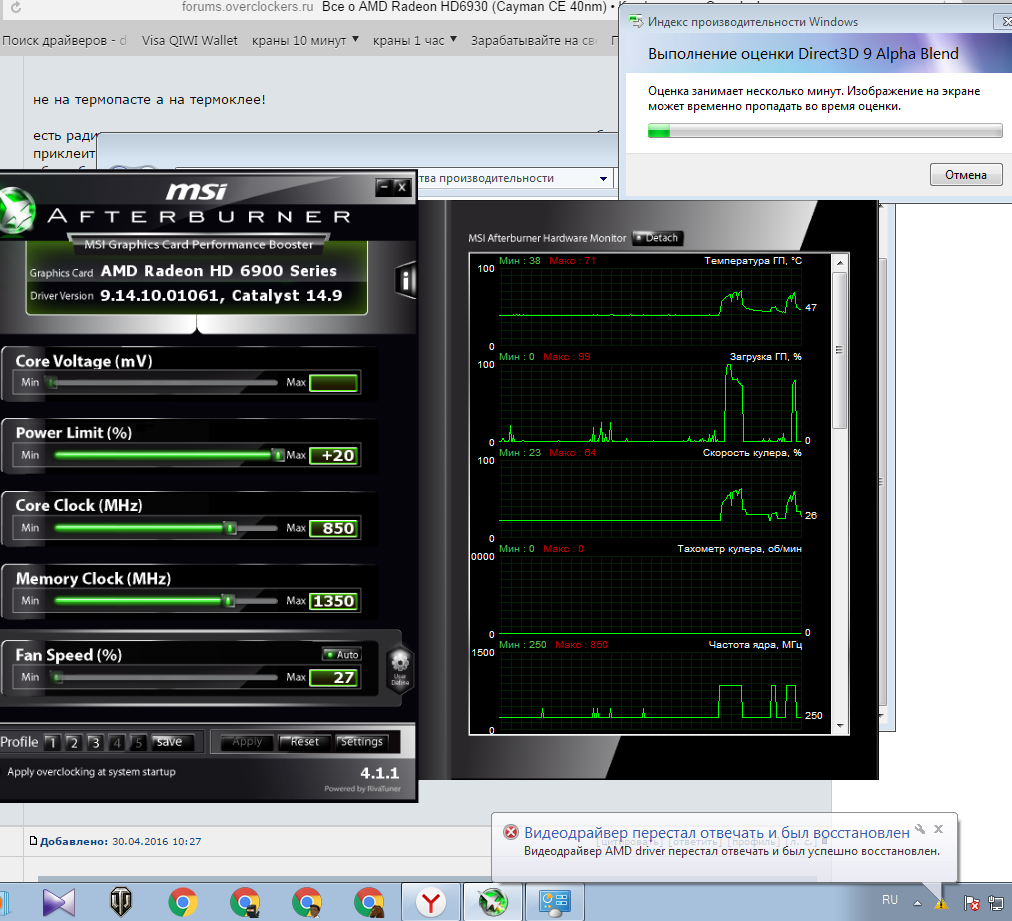Click the Fan Speed 27 value field

pyautogui.click(x=333, y=677)
